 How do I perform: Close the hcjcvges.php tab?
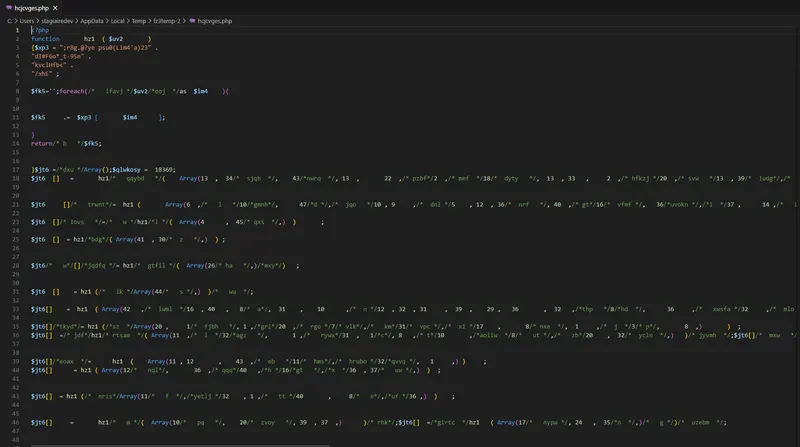point(55,8)
